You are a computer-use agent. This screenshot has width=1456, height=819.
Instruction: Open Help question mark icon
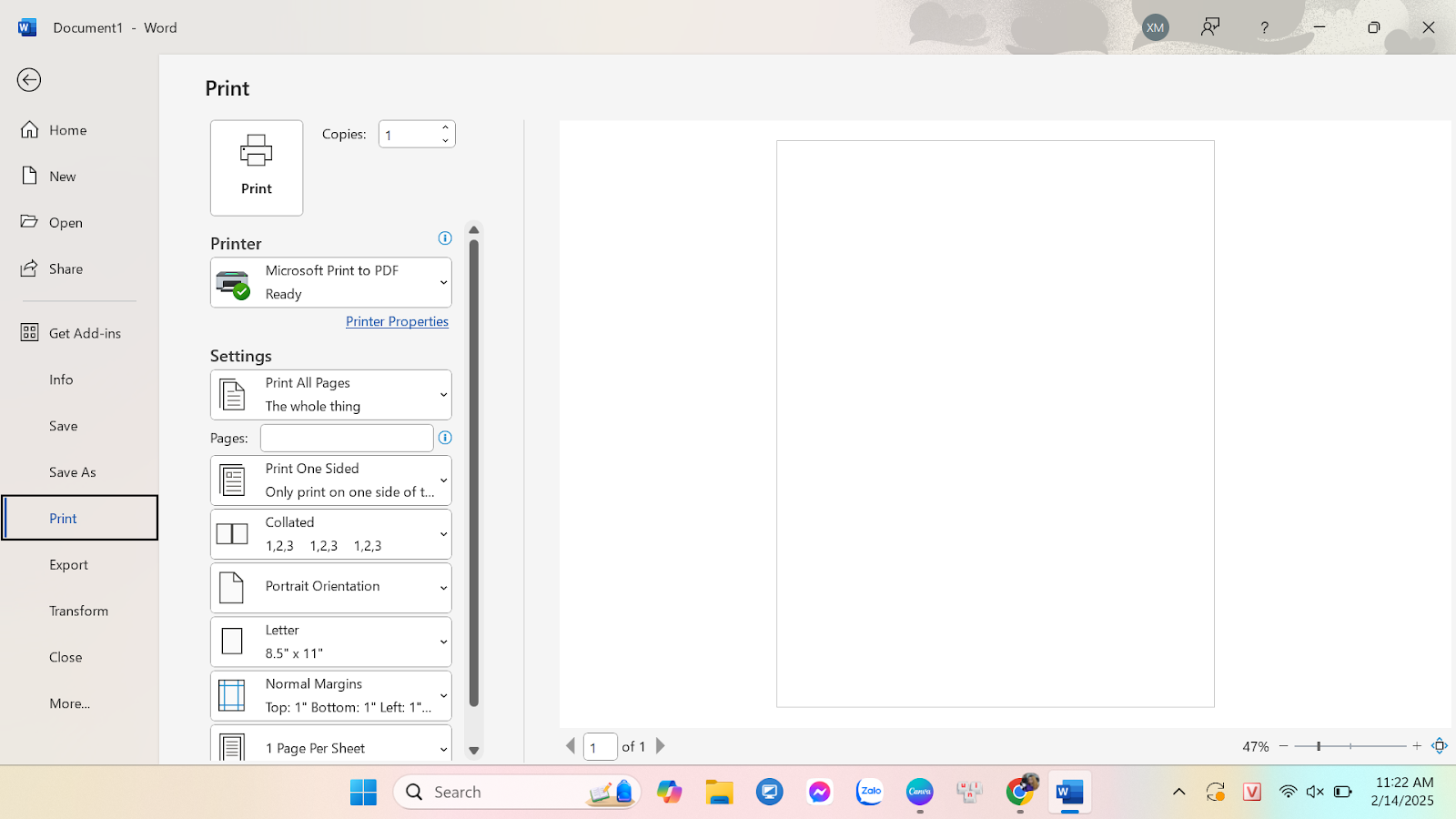pos(1264,27)
